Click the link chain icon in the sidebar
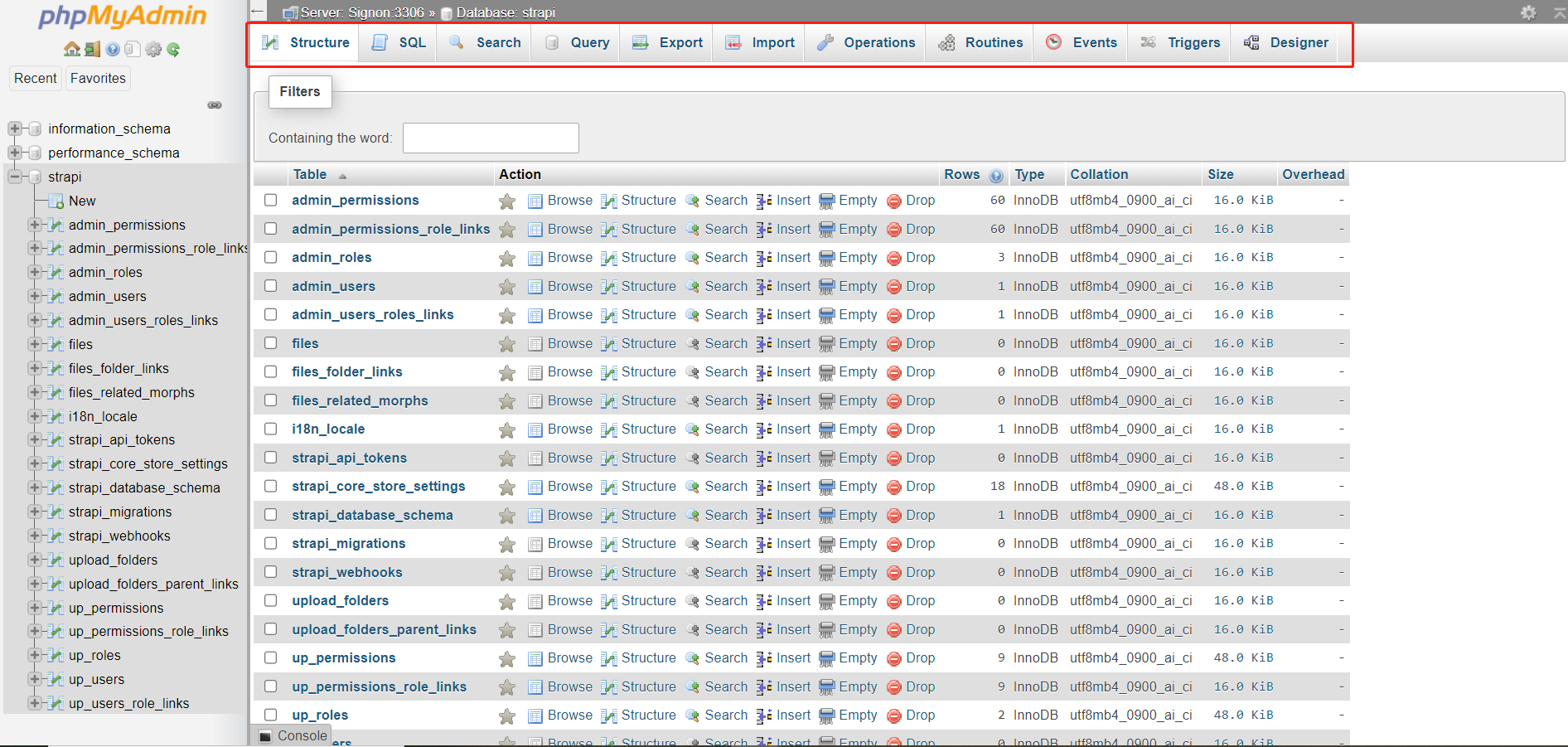The width and height of the screenshot is (1568, 747). pos(215,105)
